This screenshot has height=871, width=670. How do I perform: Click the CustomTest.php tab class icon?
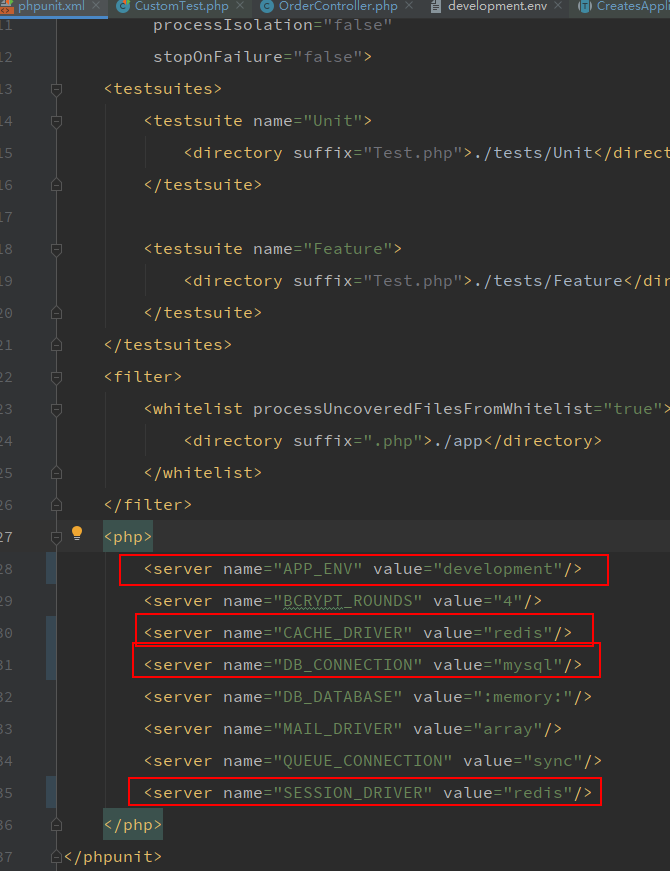[x=123, y=6]
